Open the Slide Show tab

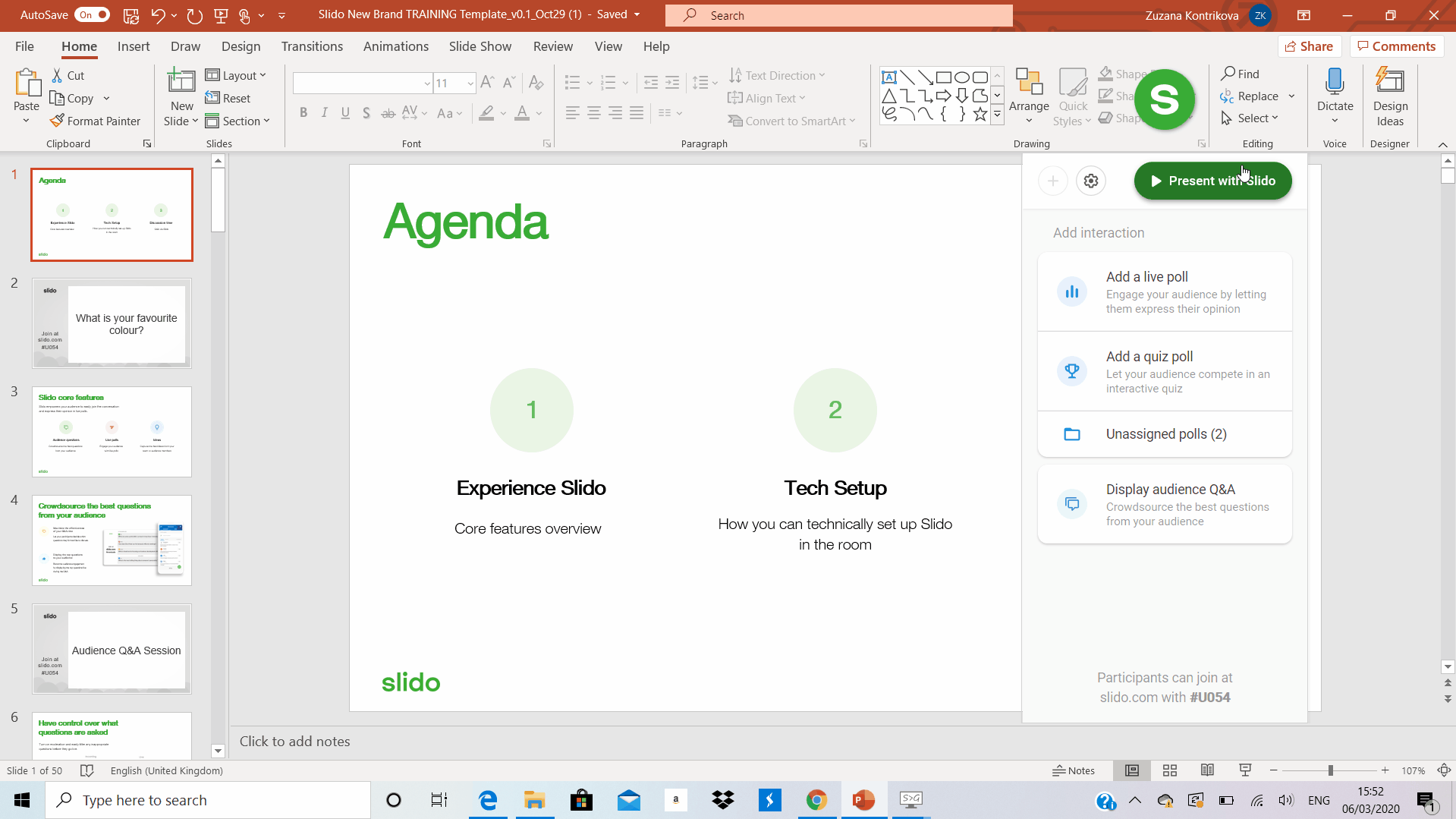coord(480,46)
